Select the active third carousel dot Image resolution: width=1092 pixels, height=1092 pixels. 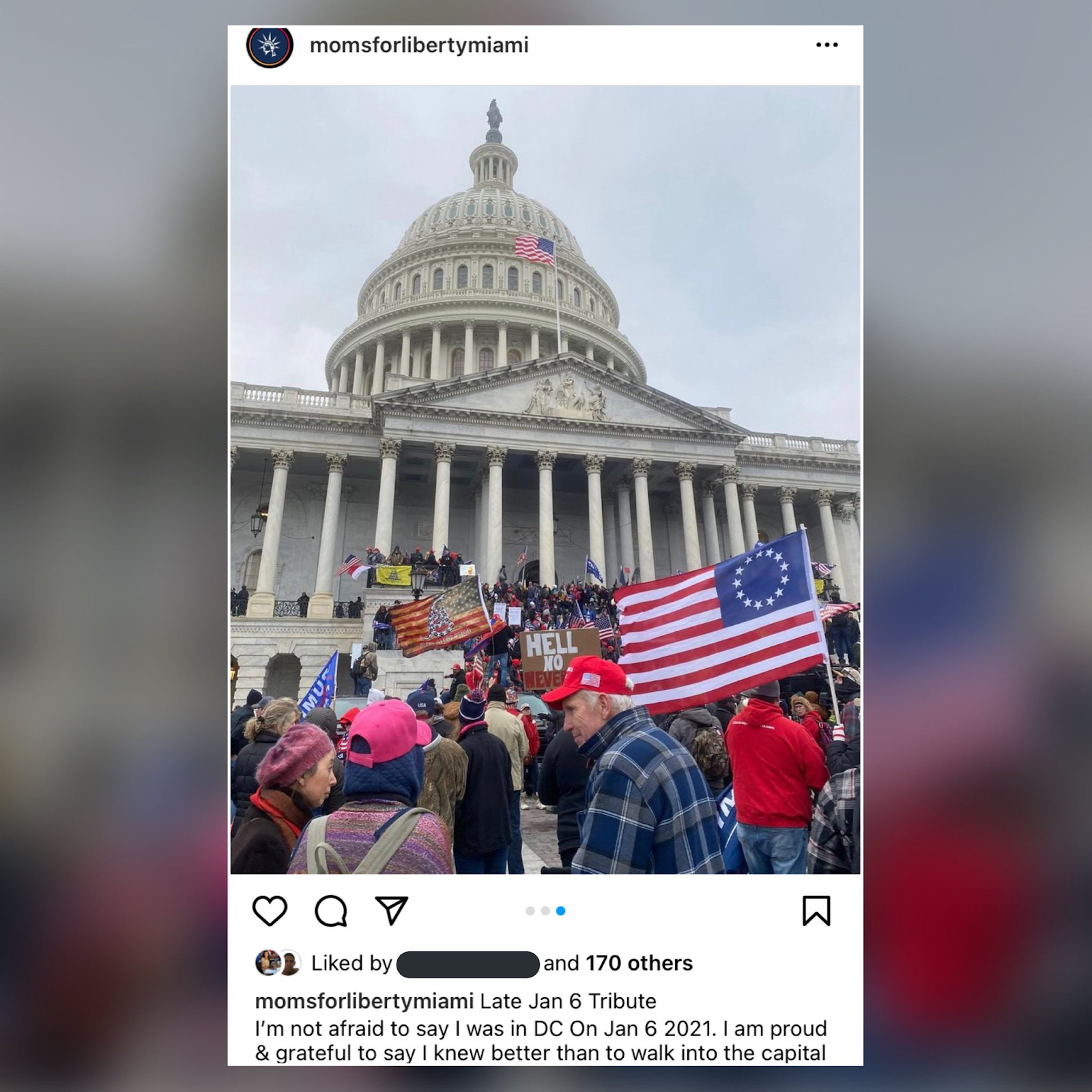[x=560, y=910]
